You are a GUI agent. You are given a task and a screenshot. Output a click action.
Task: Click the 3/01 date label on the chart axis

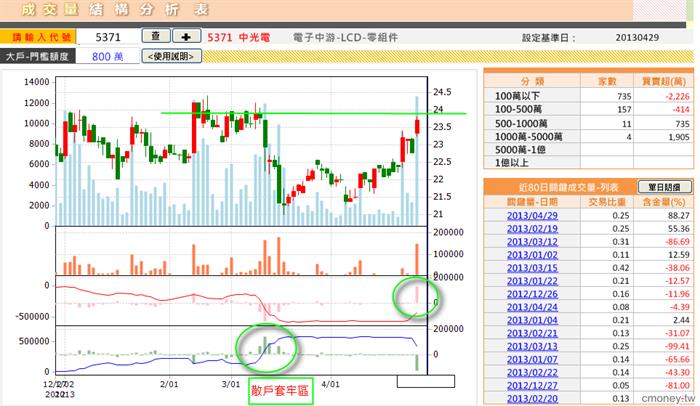[231, 384]
